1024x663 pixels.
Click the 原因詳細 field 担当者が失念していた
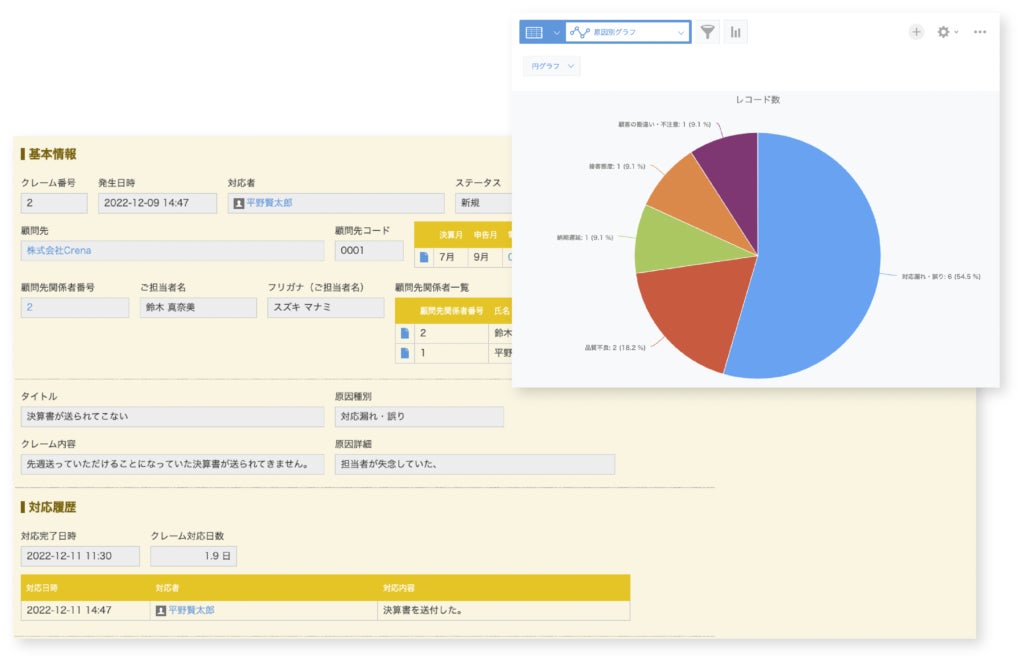click(x=475, y=464)
